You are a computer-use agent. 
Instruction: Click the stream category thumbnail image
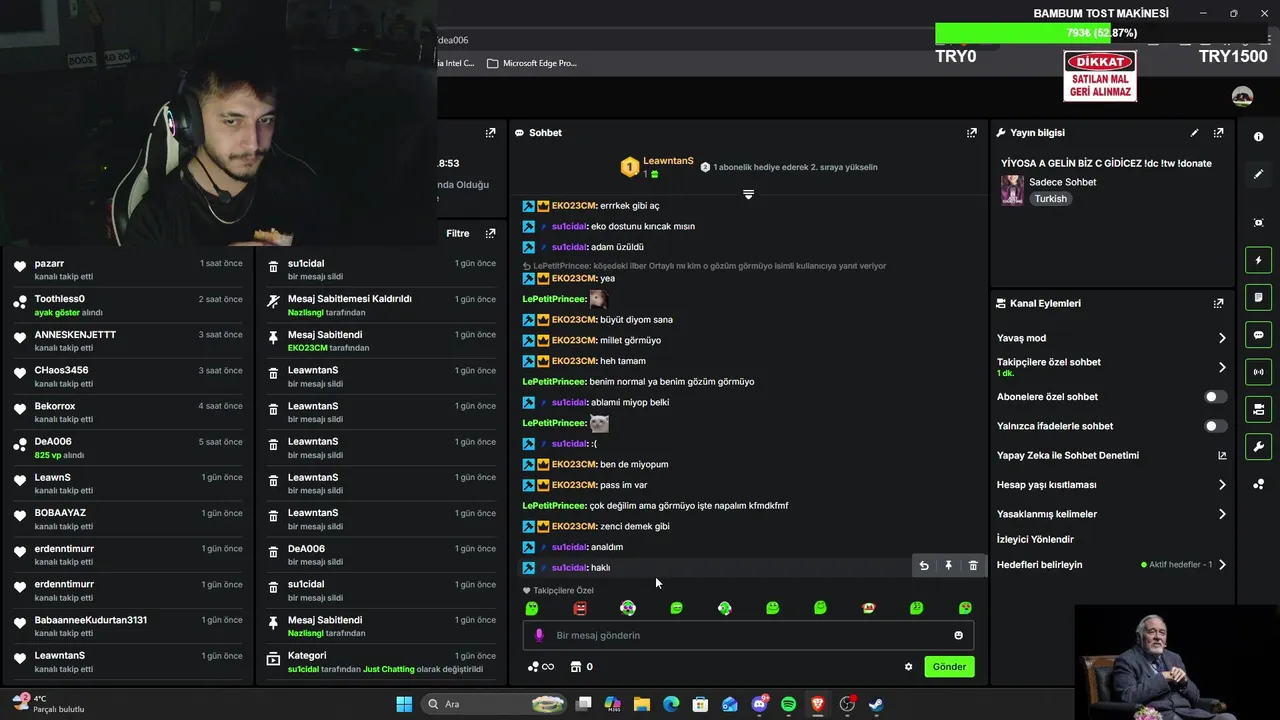click(x=1012, y=190)
